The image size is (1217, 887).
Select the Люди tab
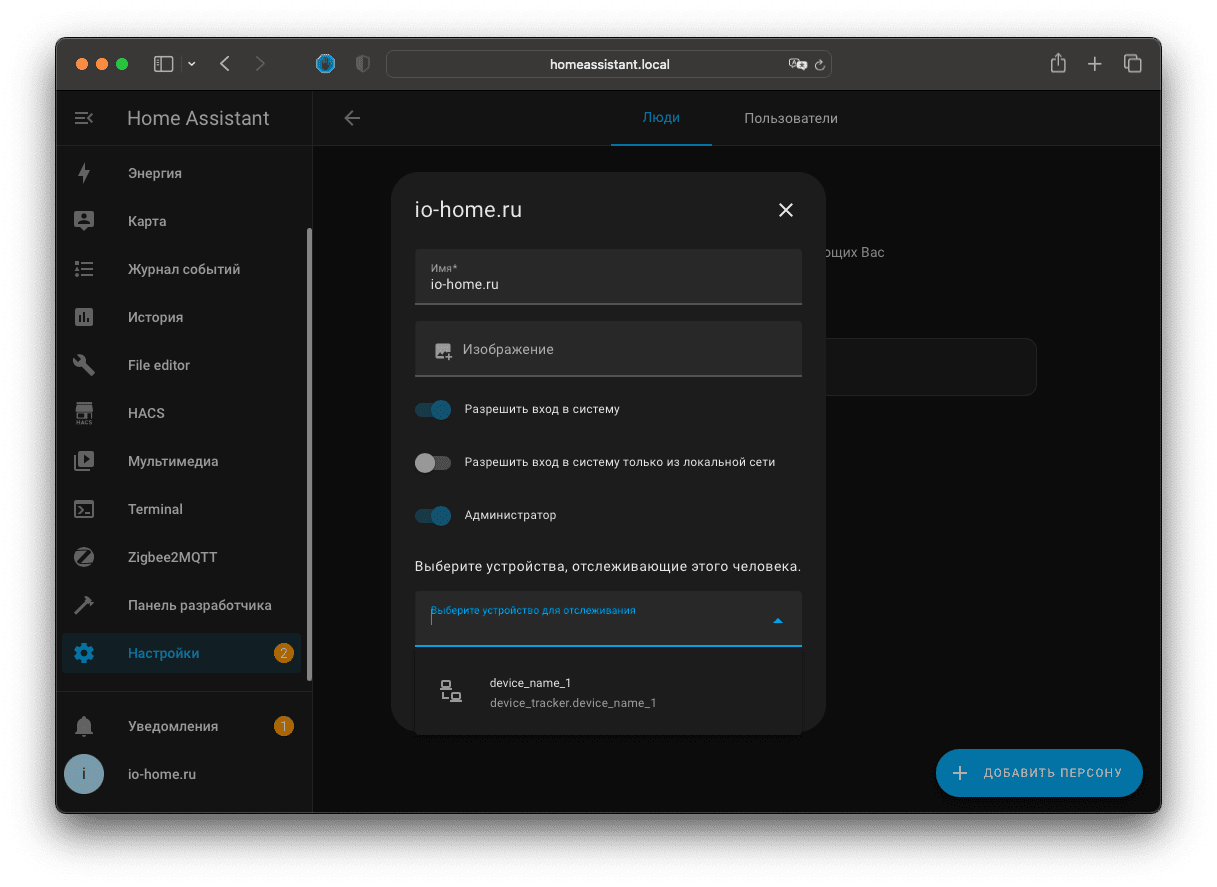point(661,118)
